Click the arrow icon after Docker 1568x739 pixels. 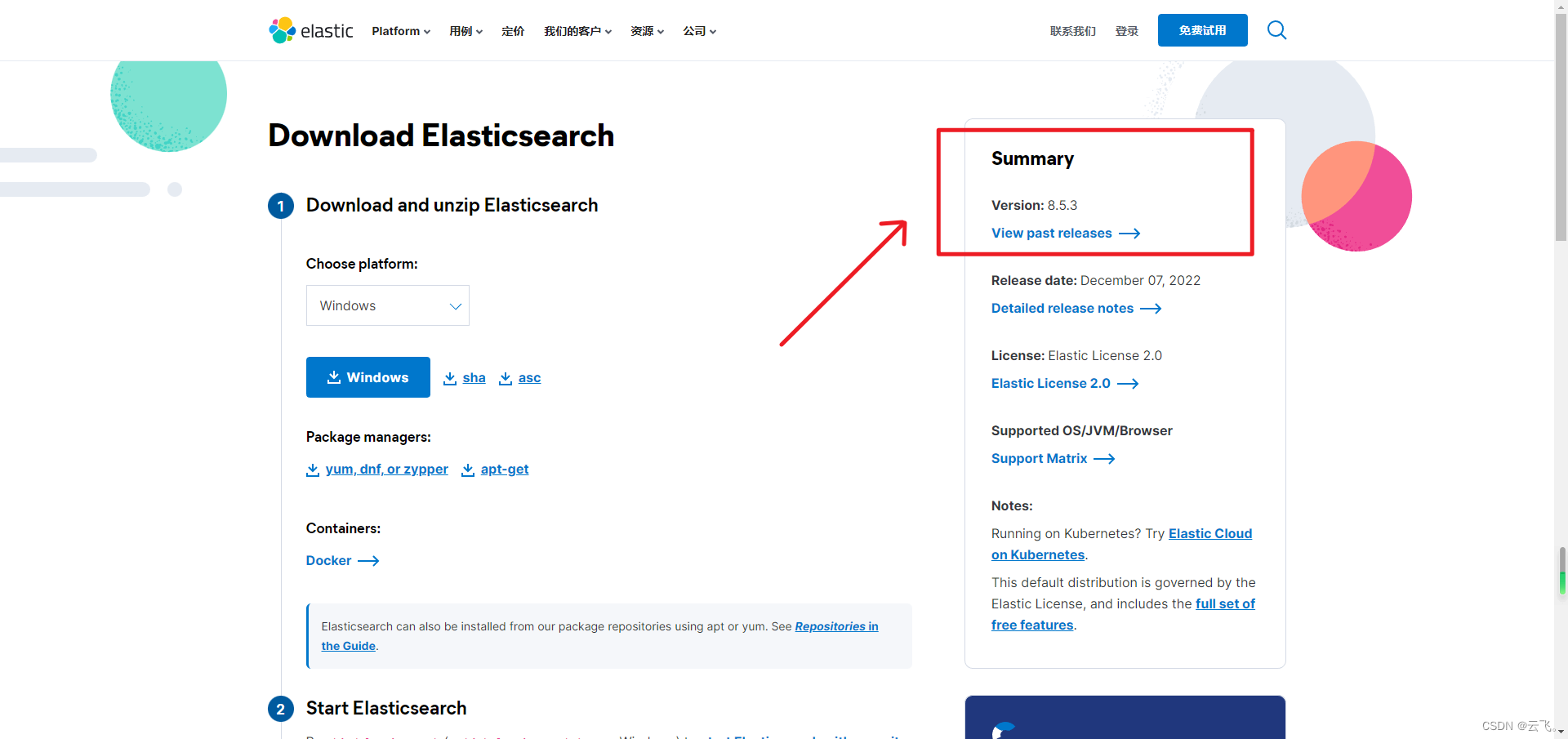click(369, 561)
